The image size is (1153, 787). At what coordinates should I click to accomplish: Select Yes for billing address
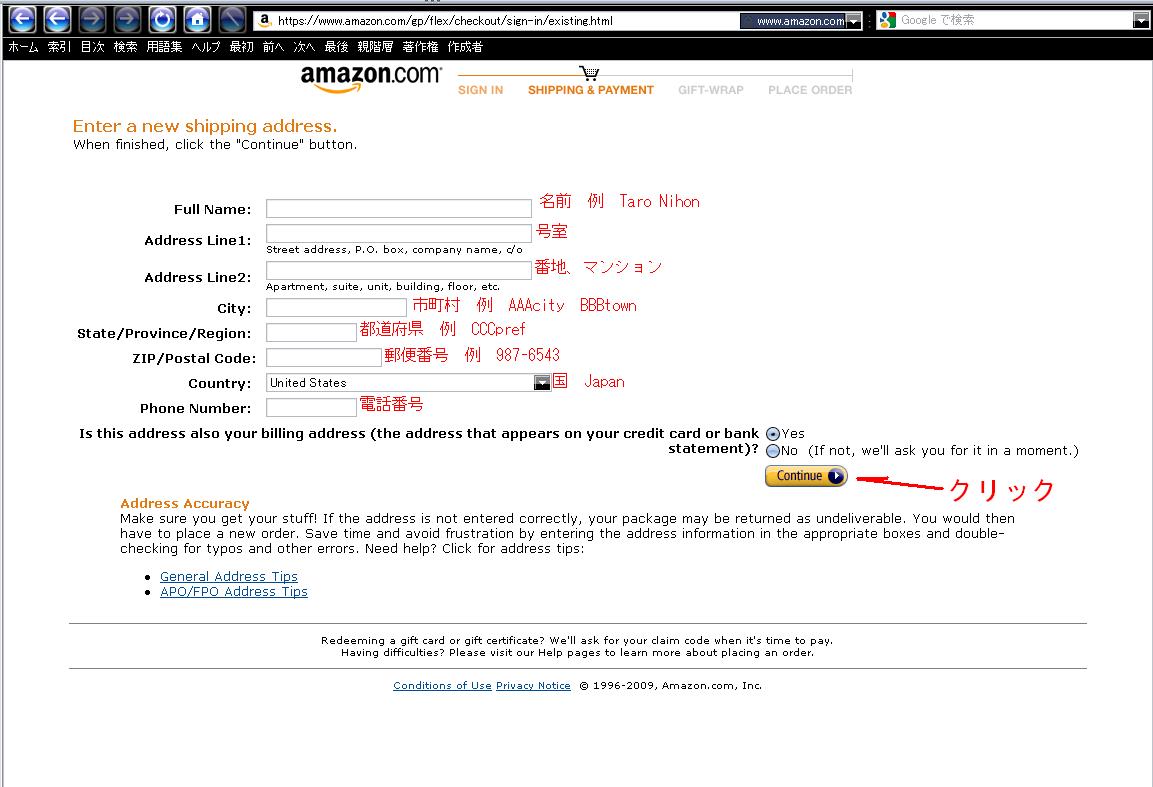(x=772, y=434)
